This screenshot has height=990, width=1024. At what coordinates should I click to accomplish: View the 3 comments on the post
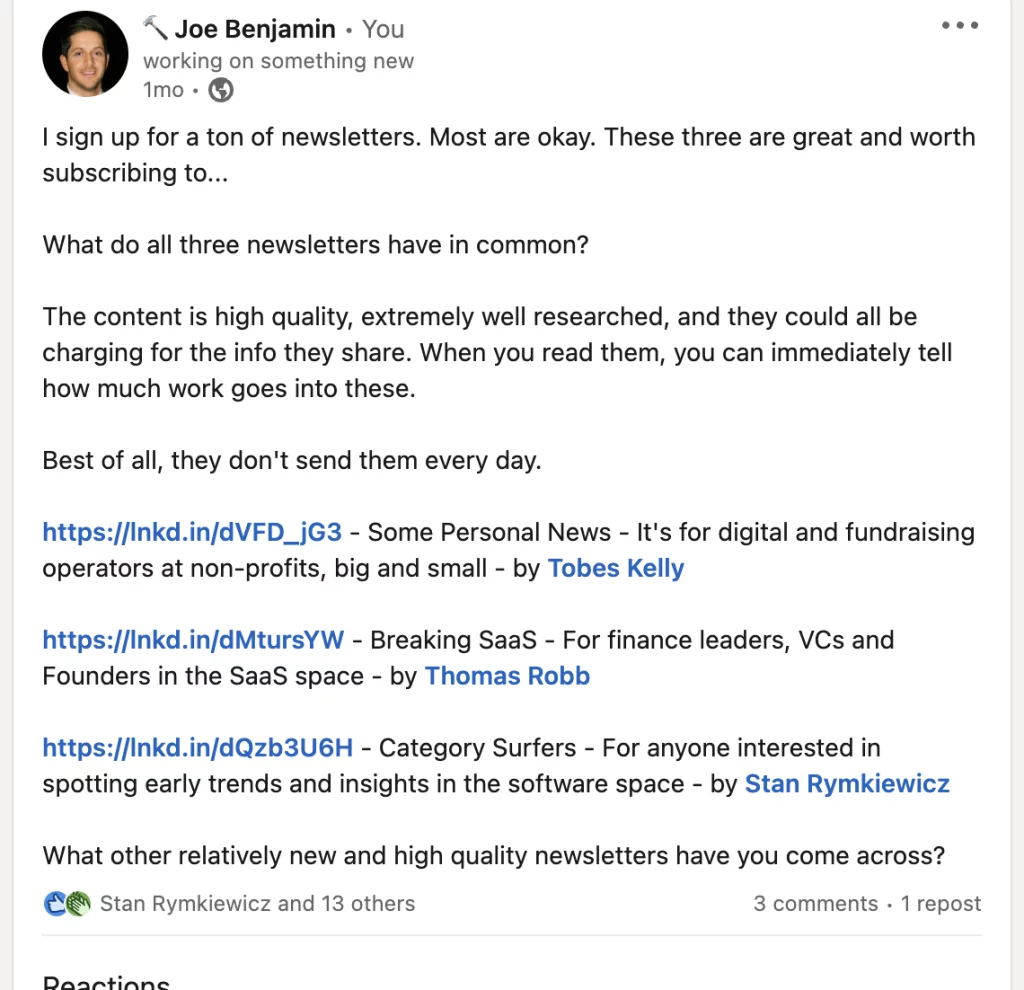pyautogui.click(x=815, y=903)
